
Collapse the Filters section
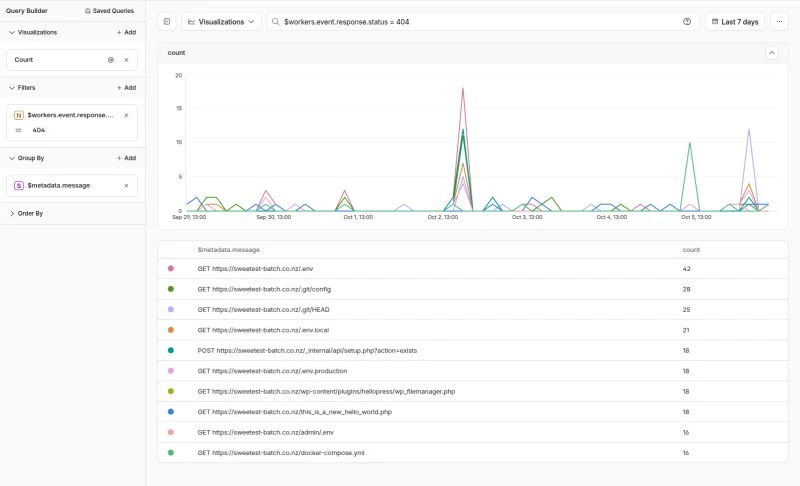pos(22,88)
